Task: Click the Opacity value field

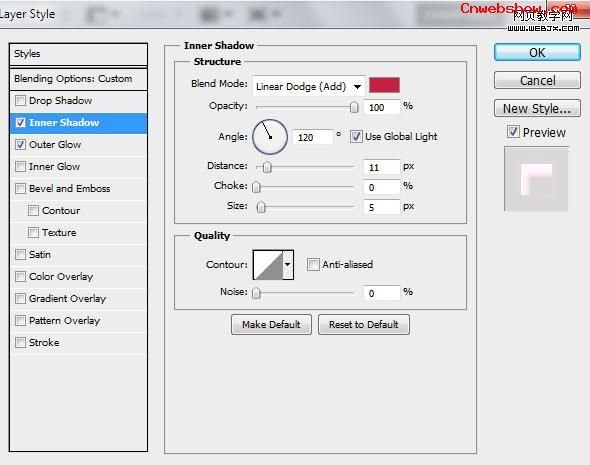Action: [x=382, y=107]
